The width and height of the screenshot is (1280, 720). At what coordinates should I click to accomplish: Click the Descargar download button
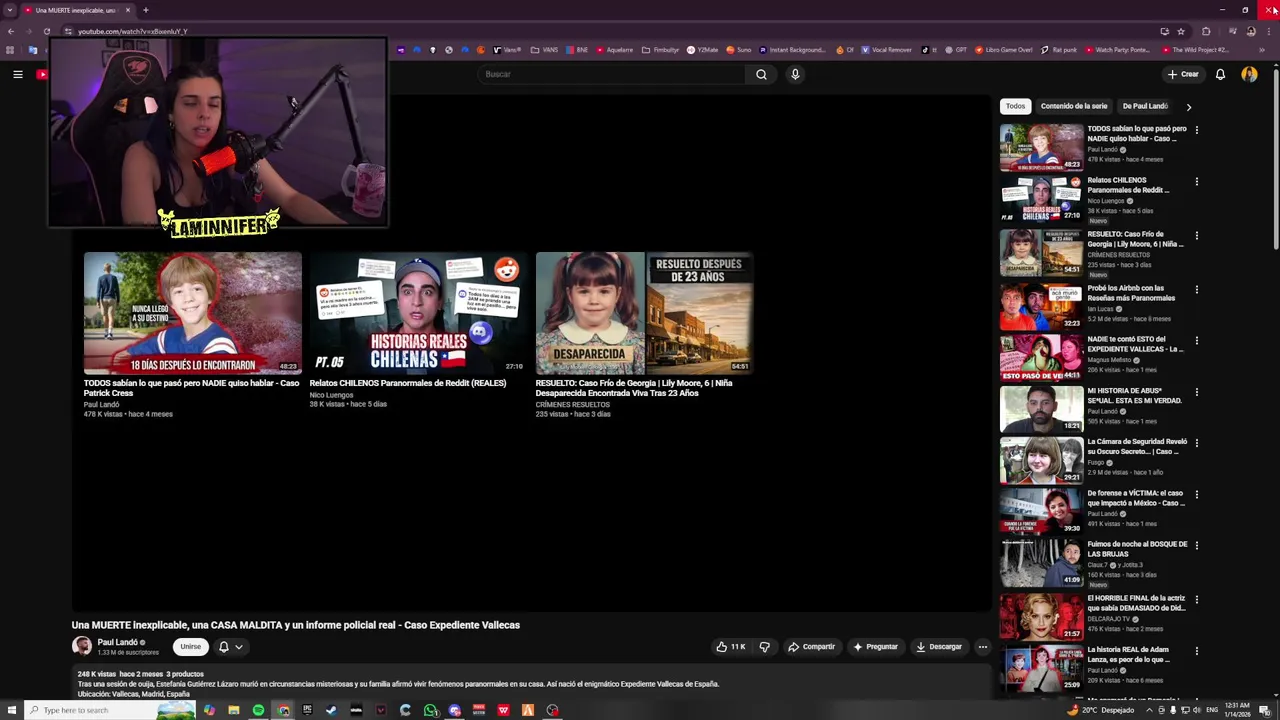point(939,647)
